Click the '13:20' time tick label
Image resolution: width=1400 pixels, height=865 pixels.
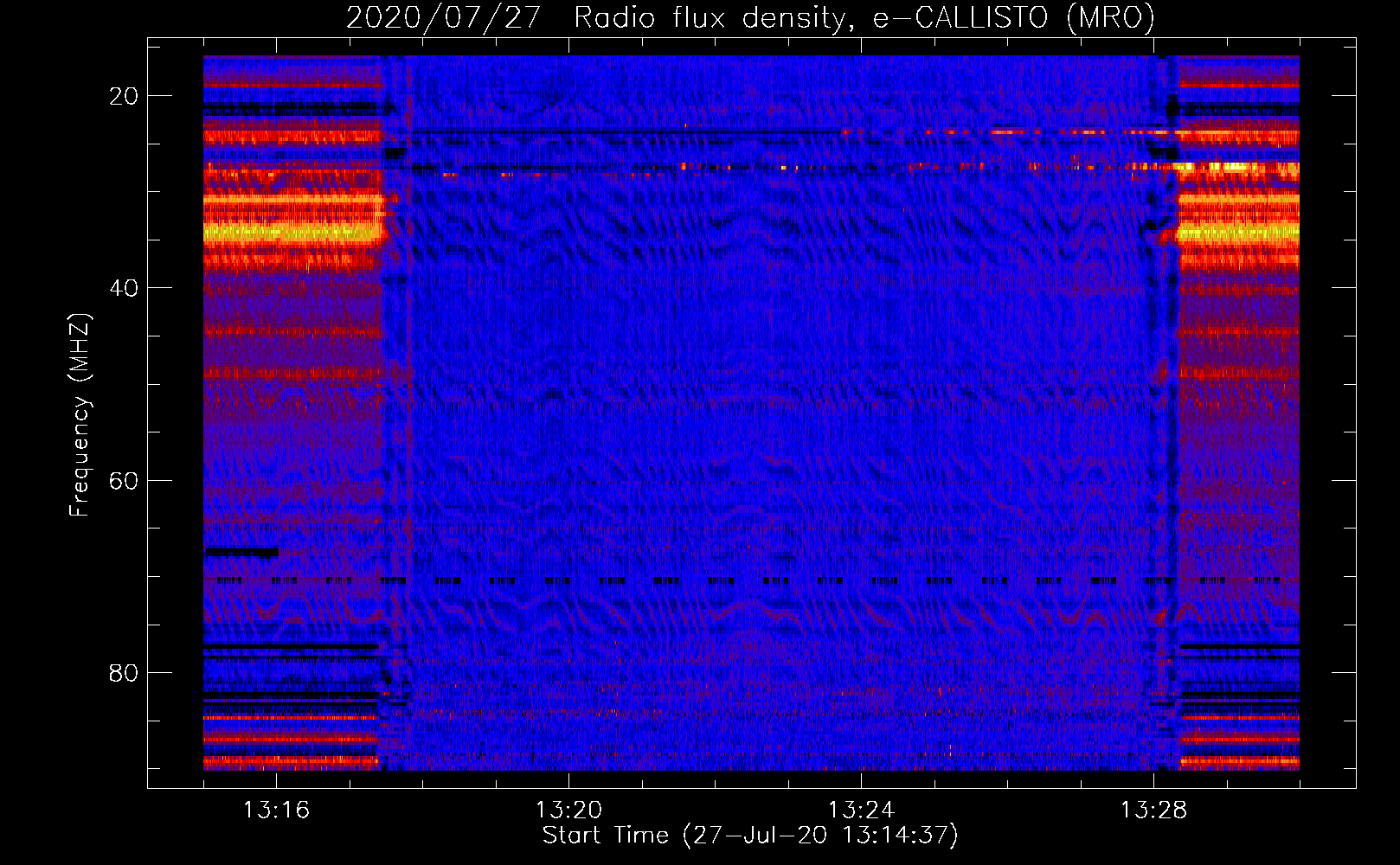[x=568, y=810]
